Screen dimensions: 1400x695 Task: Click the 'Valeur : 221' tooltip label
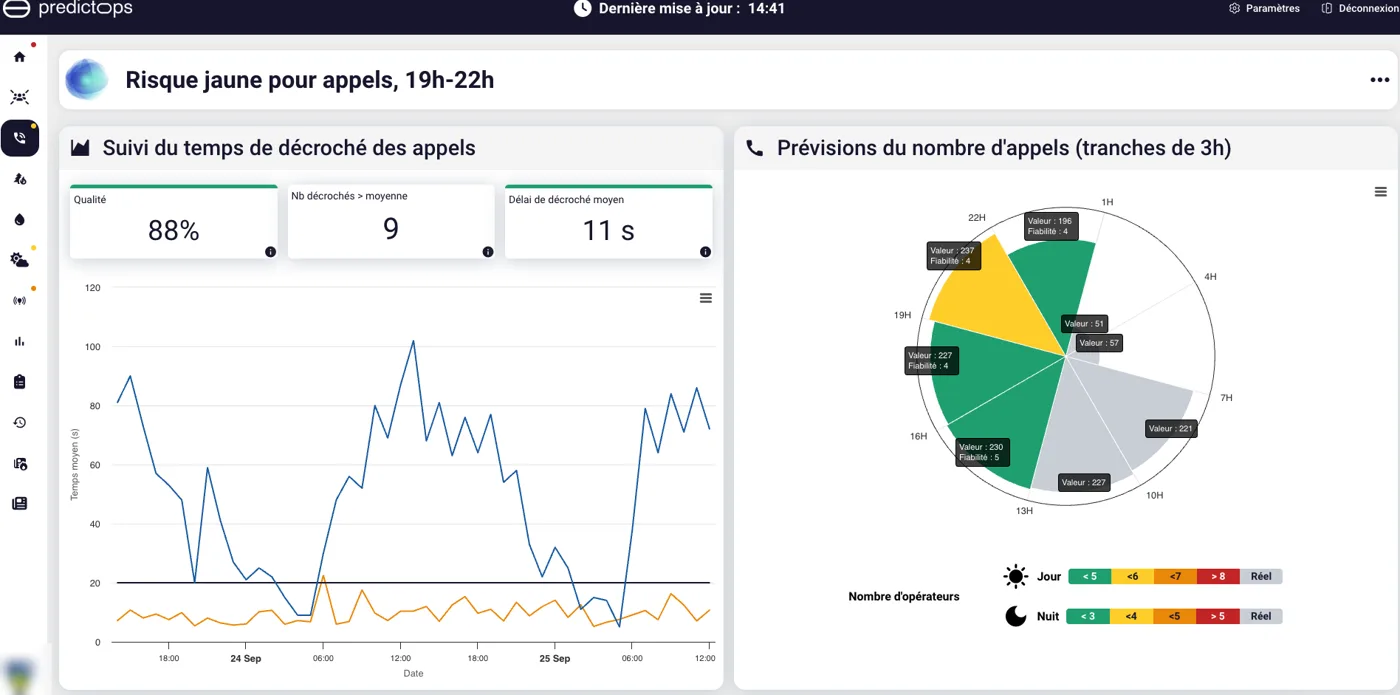pos(1171,429)
